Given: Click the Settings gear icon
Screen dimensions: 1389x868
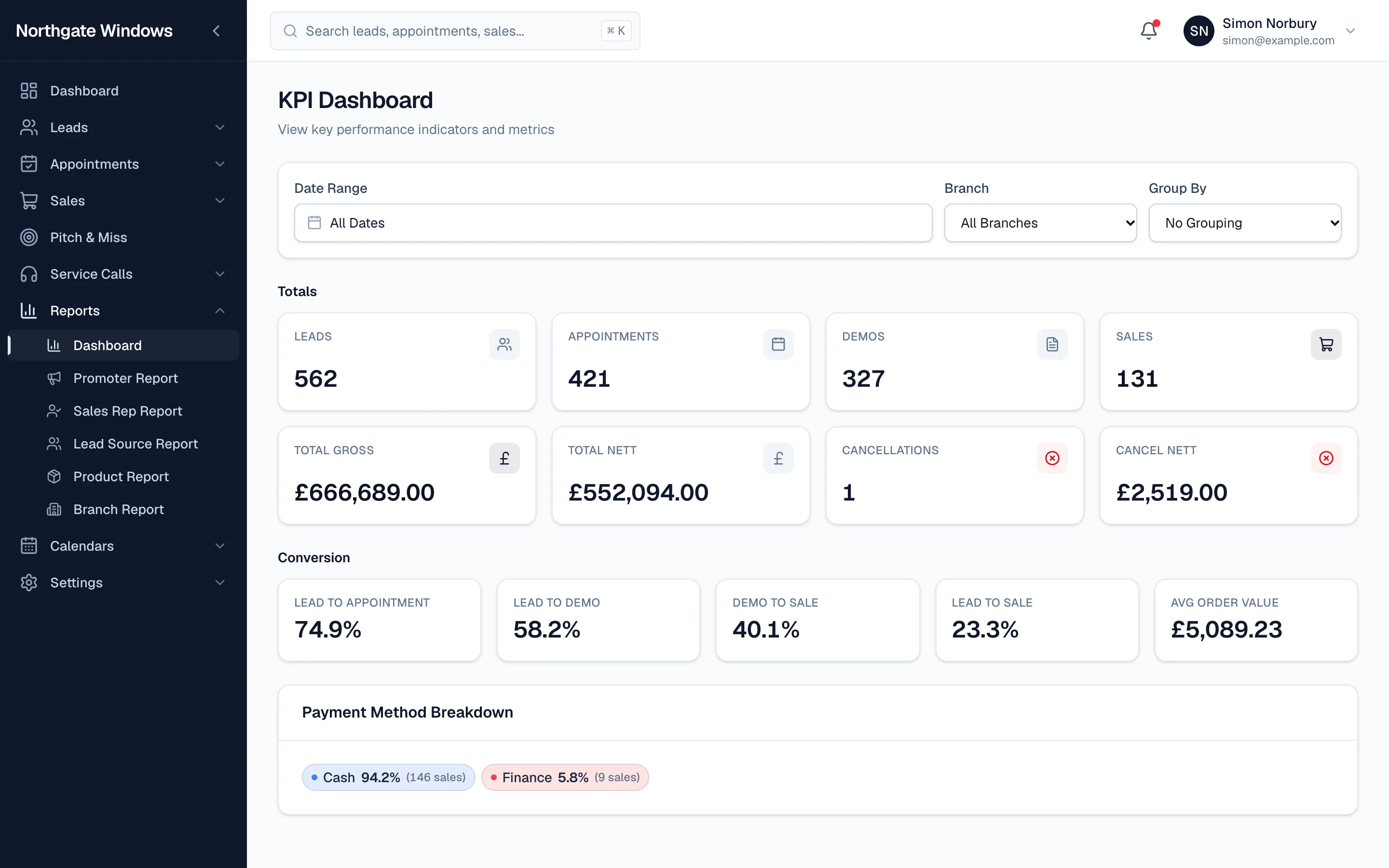Looking at the screenshot, I should pos(29,583).
